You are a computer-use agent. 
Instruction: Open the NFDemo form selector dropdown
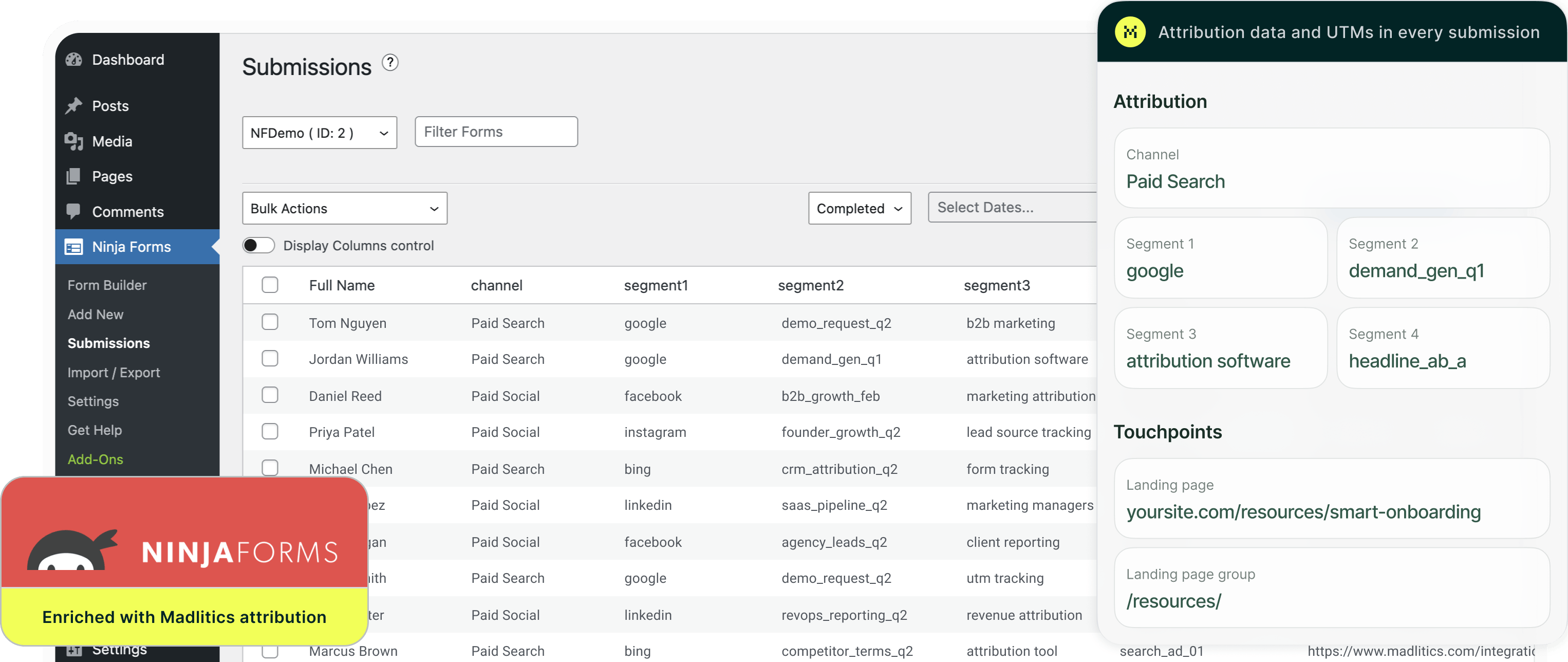coord(320,132)
